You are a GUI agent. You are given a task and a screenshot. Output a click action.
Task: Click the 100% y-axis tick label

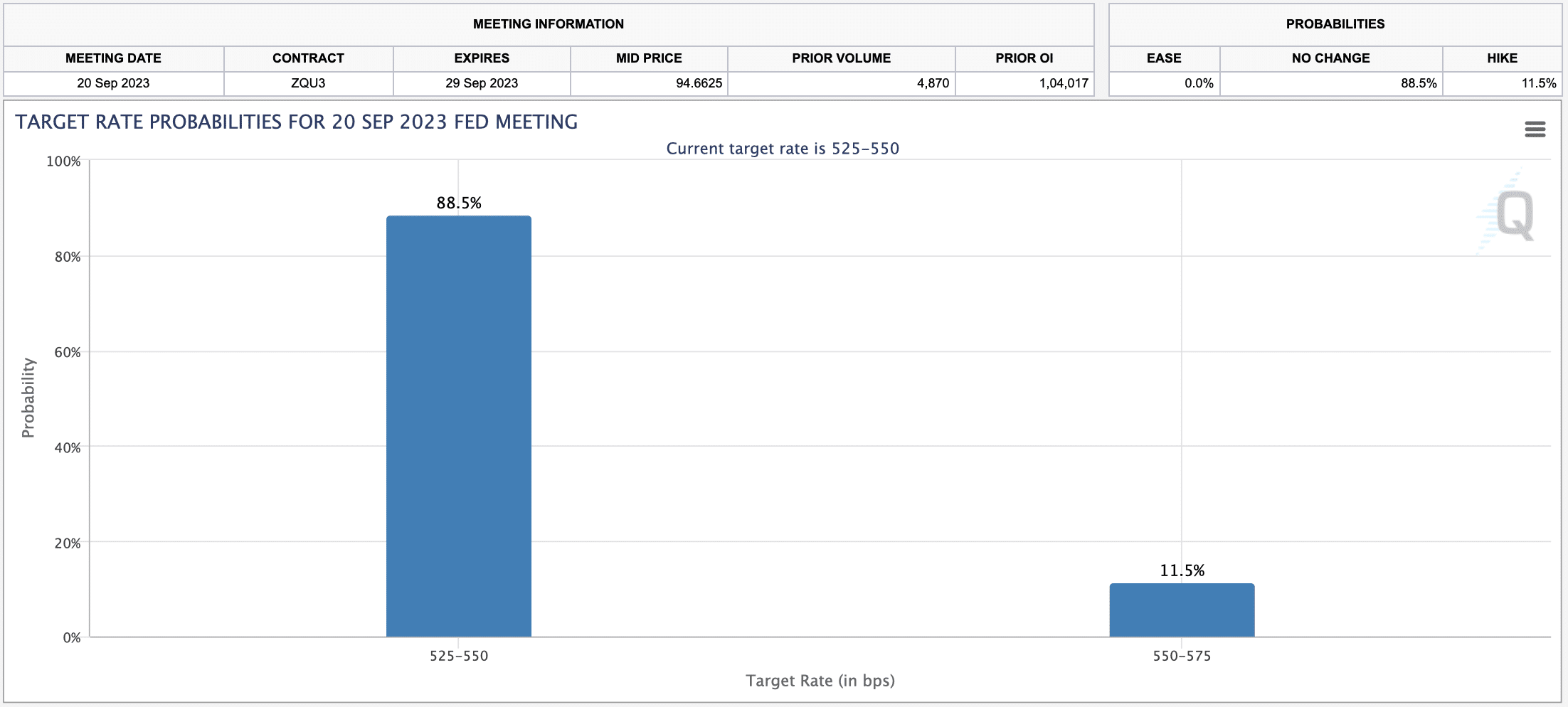coord(63,161)
